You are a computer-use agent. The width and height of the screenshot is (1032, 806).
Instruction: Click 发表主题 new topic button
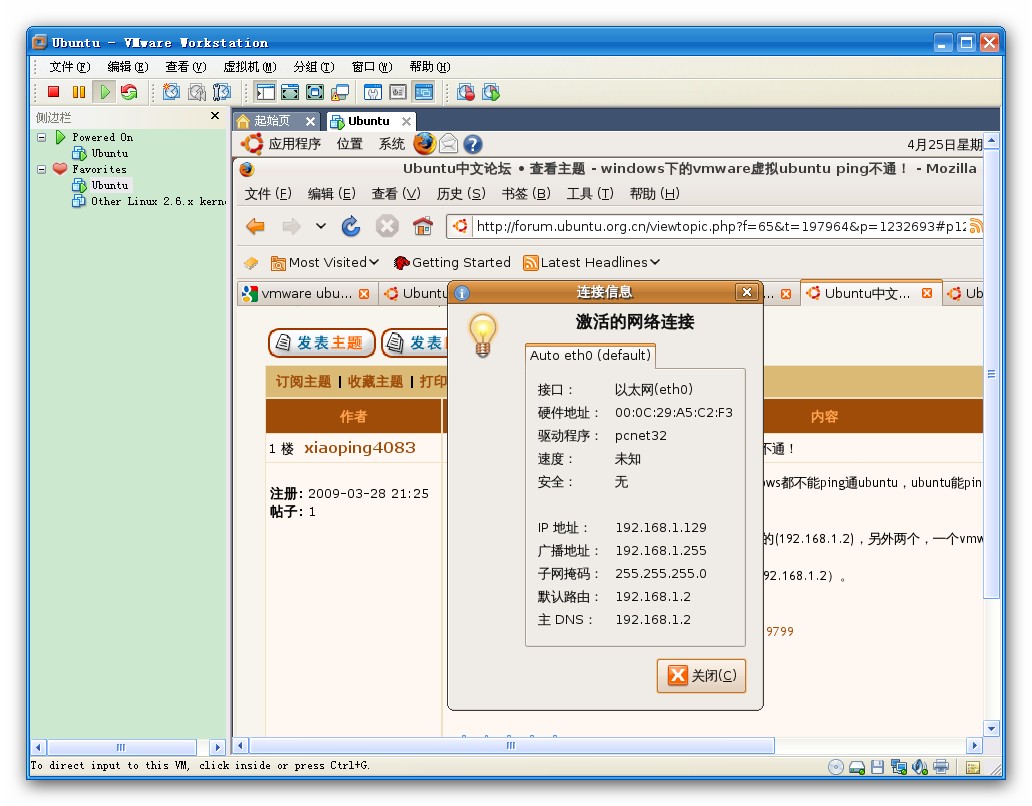322,343
